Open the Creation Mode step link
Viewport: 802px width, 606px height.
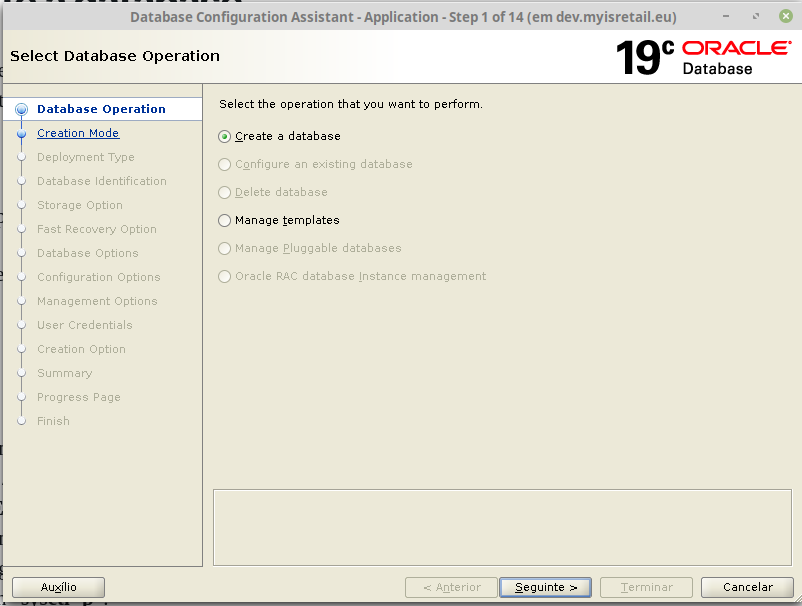point(78,133)
